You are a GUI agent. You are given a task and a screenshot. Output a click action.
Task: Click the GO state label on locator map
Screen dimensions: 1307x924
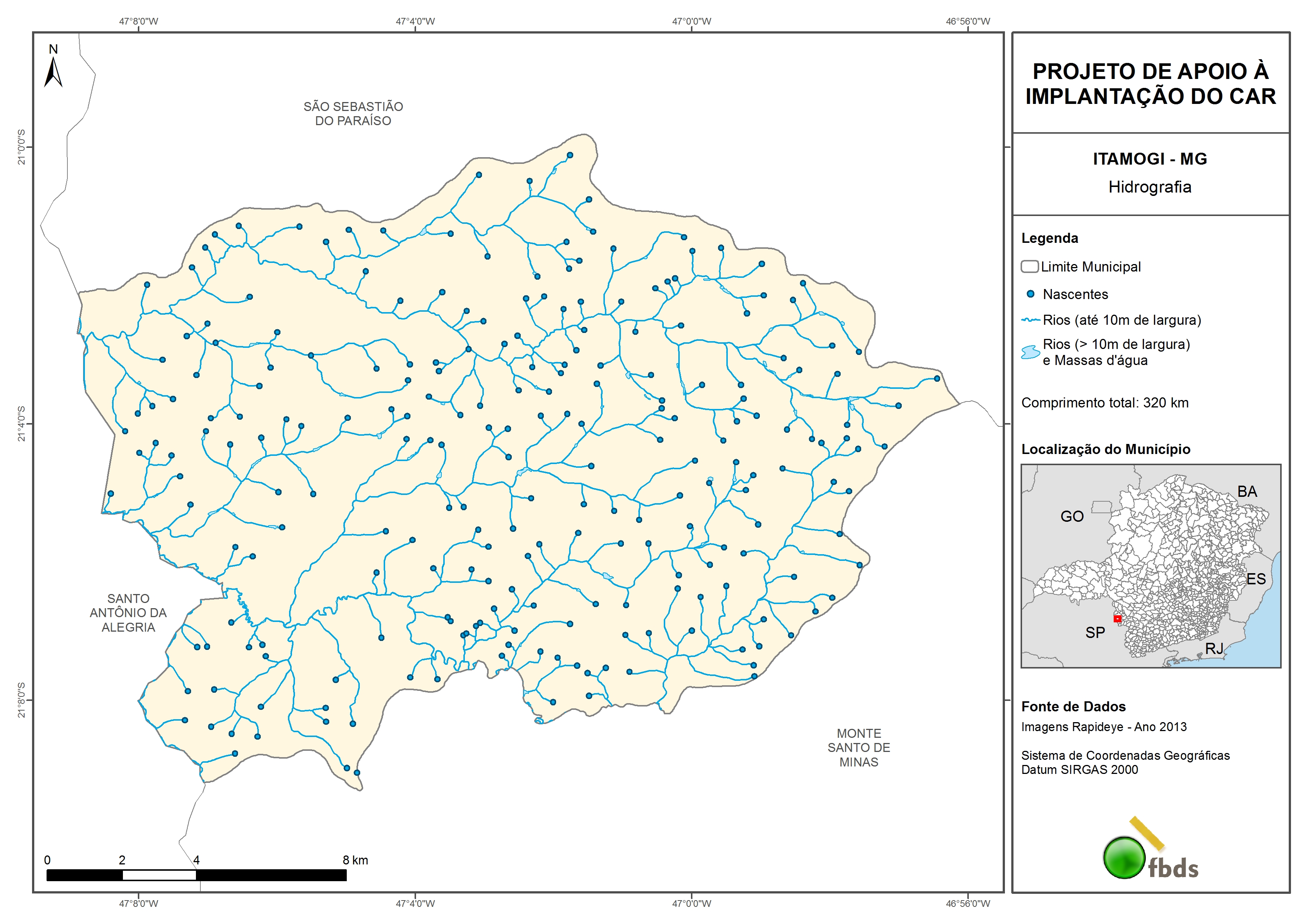(x=1071, y=516)
